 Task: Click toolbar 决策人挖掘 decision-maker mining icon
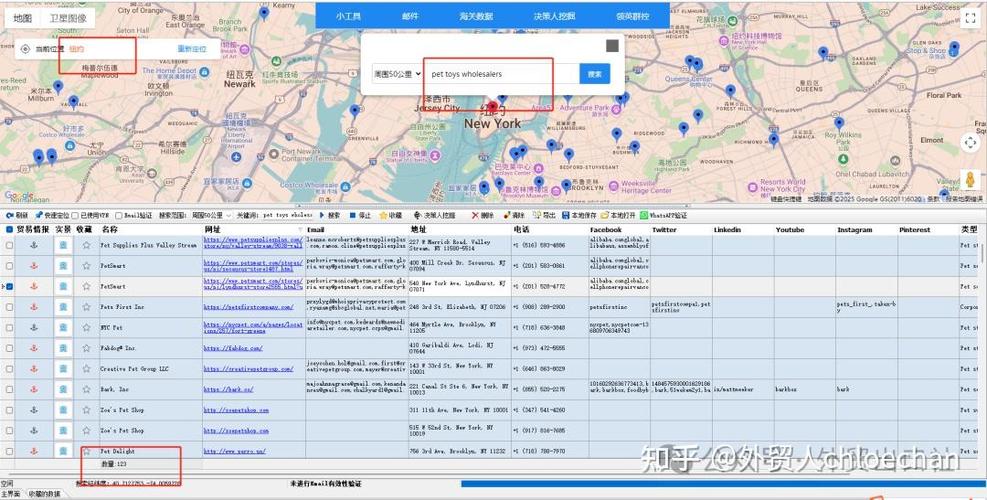pyautogui.click(x=417, y=215)
